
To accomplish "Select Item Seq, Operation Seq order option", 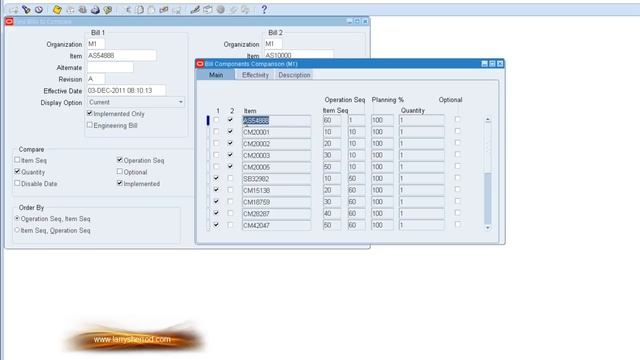I will click(17, 230).
